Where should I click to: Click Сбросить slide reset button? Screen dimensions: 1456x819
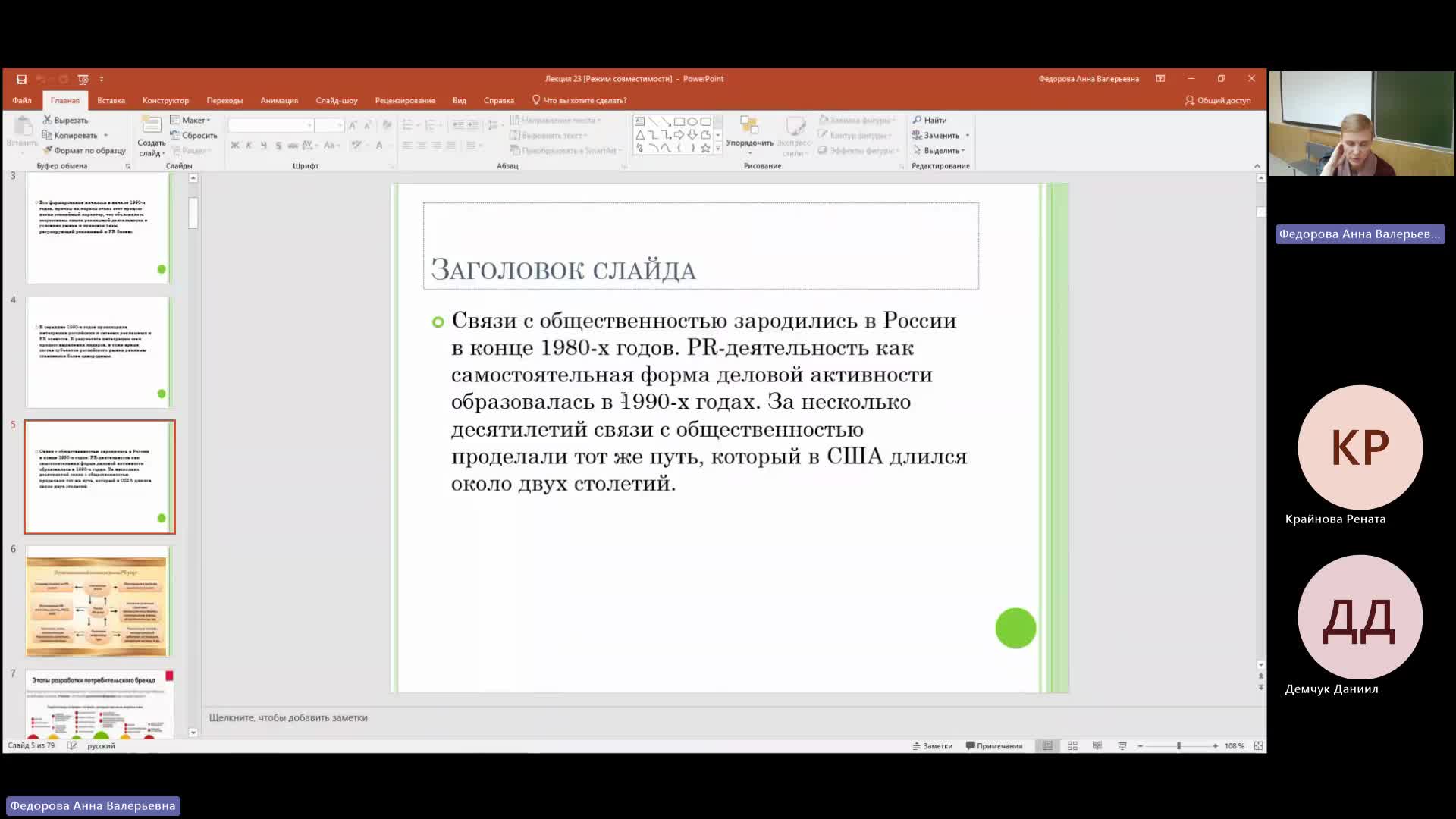point(194,135)
